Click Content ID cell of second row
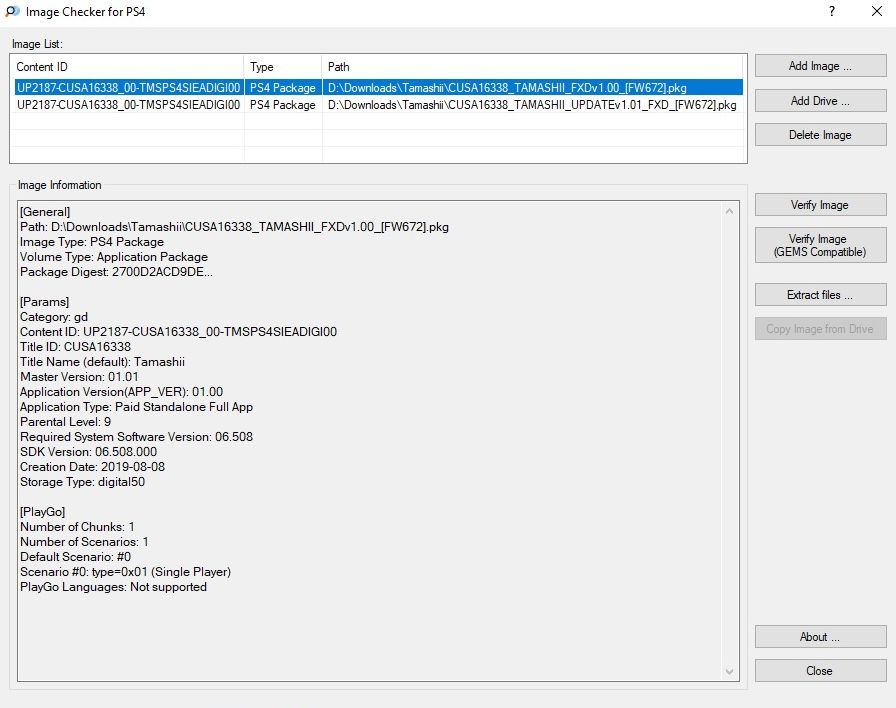896x708 pixels. click(129, 105)
